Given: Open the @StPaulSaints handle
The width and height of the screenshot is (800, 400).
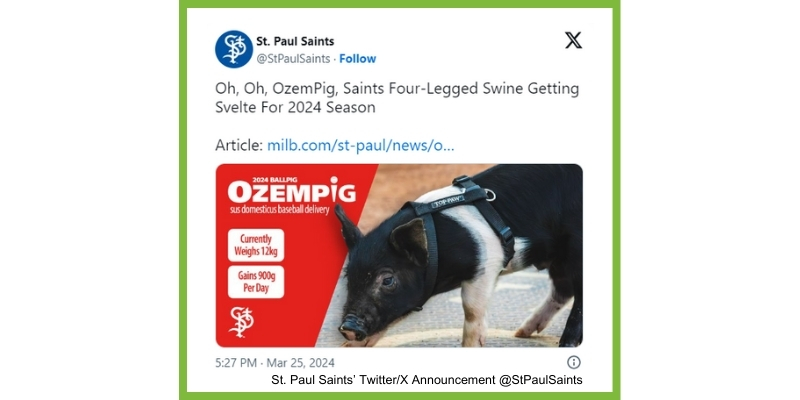Looking at the screenshot, I should pyautogui.click(x=293, y=59).
